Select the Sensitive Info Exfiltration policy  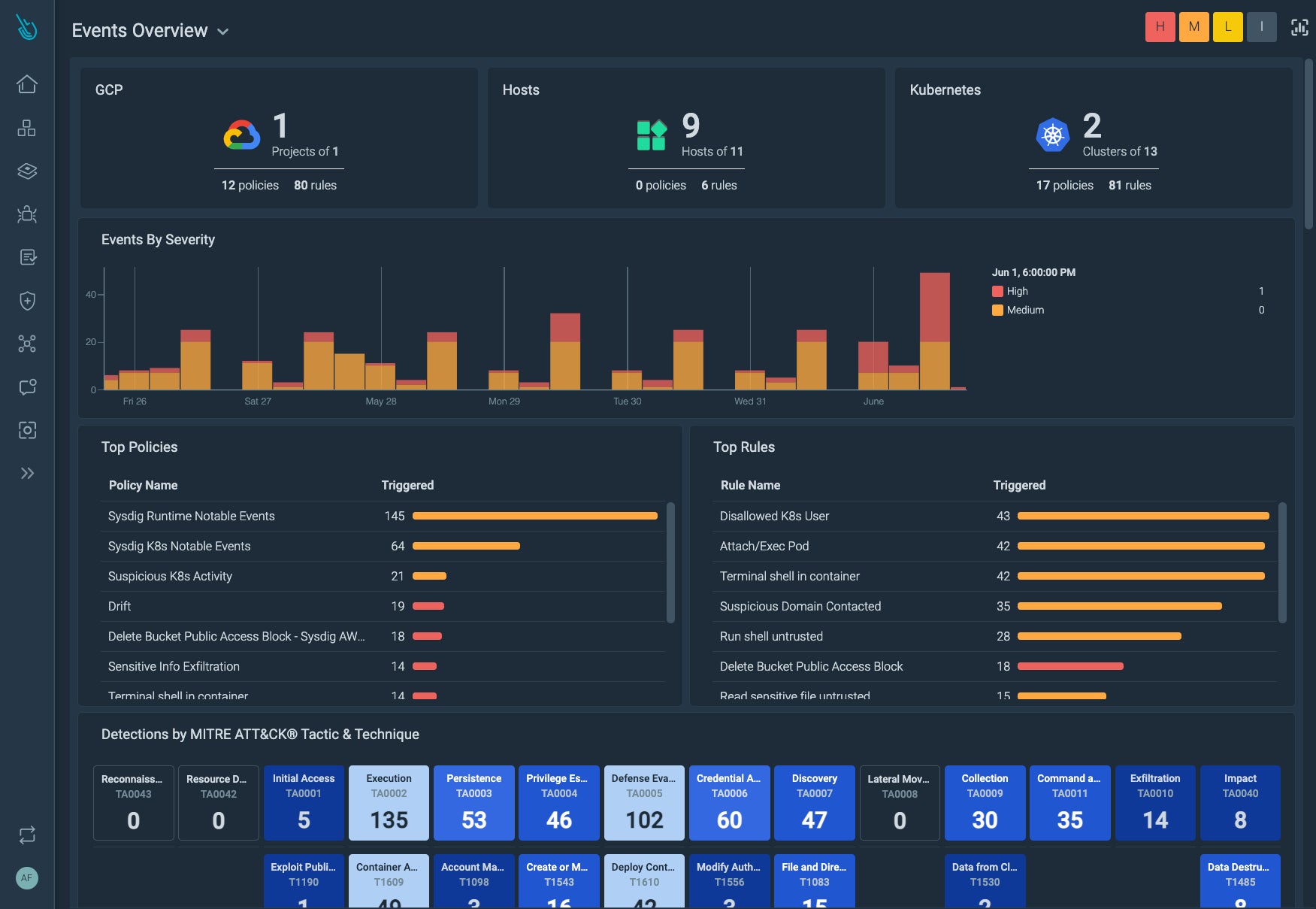tap(383, 667)
